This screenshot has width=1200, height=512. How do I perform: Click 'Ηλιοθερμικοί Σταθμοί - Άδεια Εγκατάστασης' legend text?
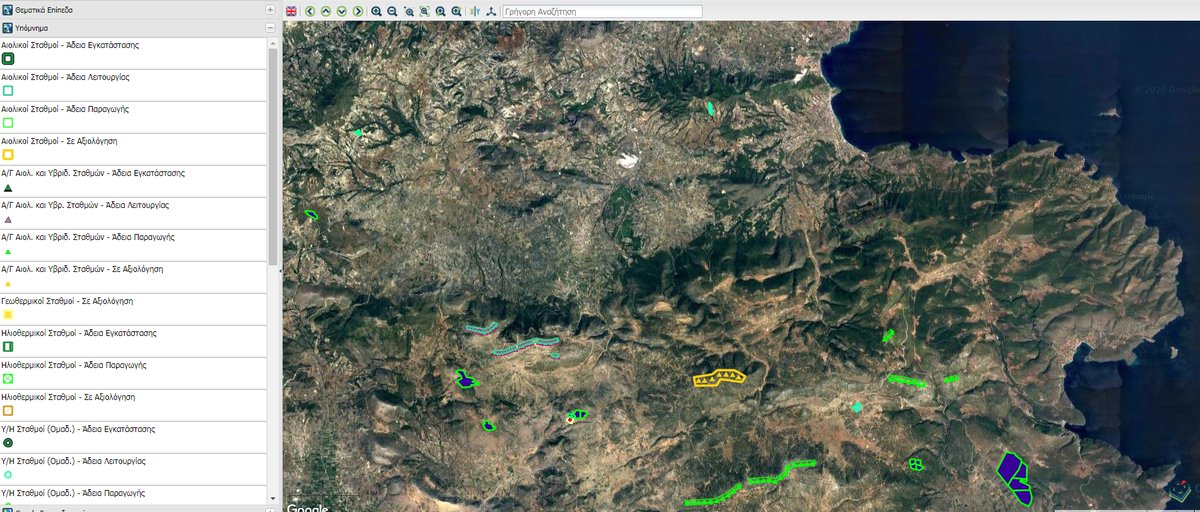pyautogui.click(x=78, y=333)
